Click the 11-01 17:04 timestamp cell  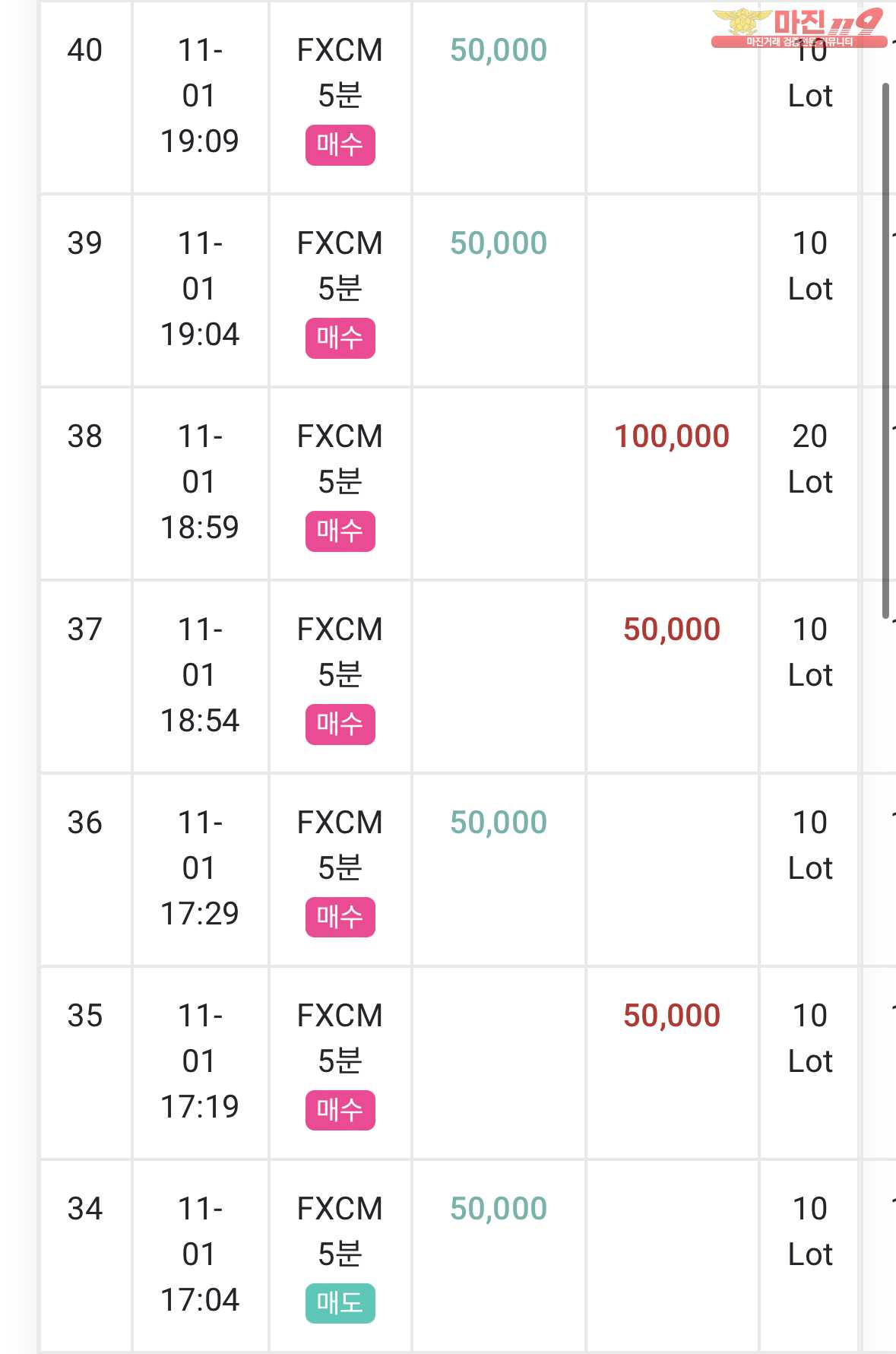pos(200,1254)
